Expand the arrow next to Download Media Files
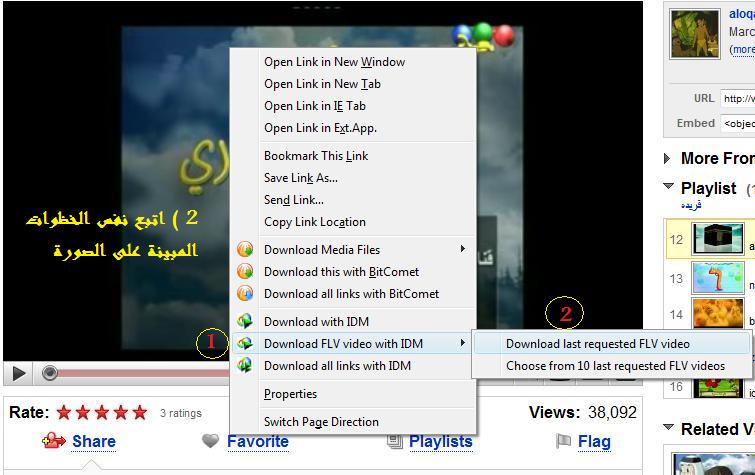Viewport: 755px width, 475px height. tap(462, 249)
